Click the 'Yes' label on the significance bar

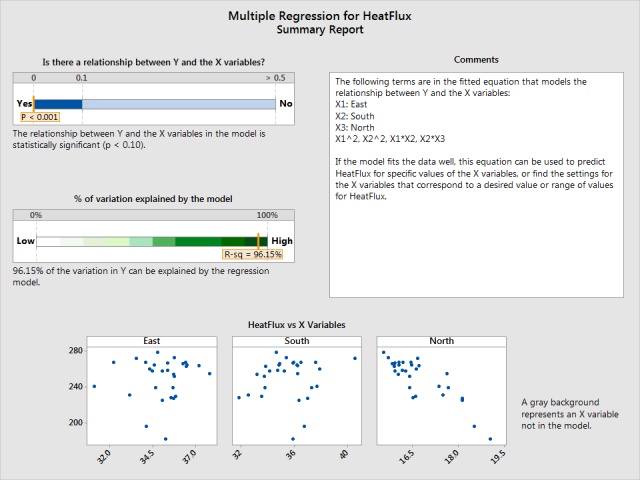pos(25,103)
